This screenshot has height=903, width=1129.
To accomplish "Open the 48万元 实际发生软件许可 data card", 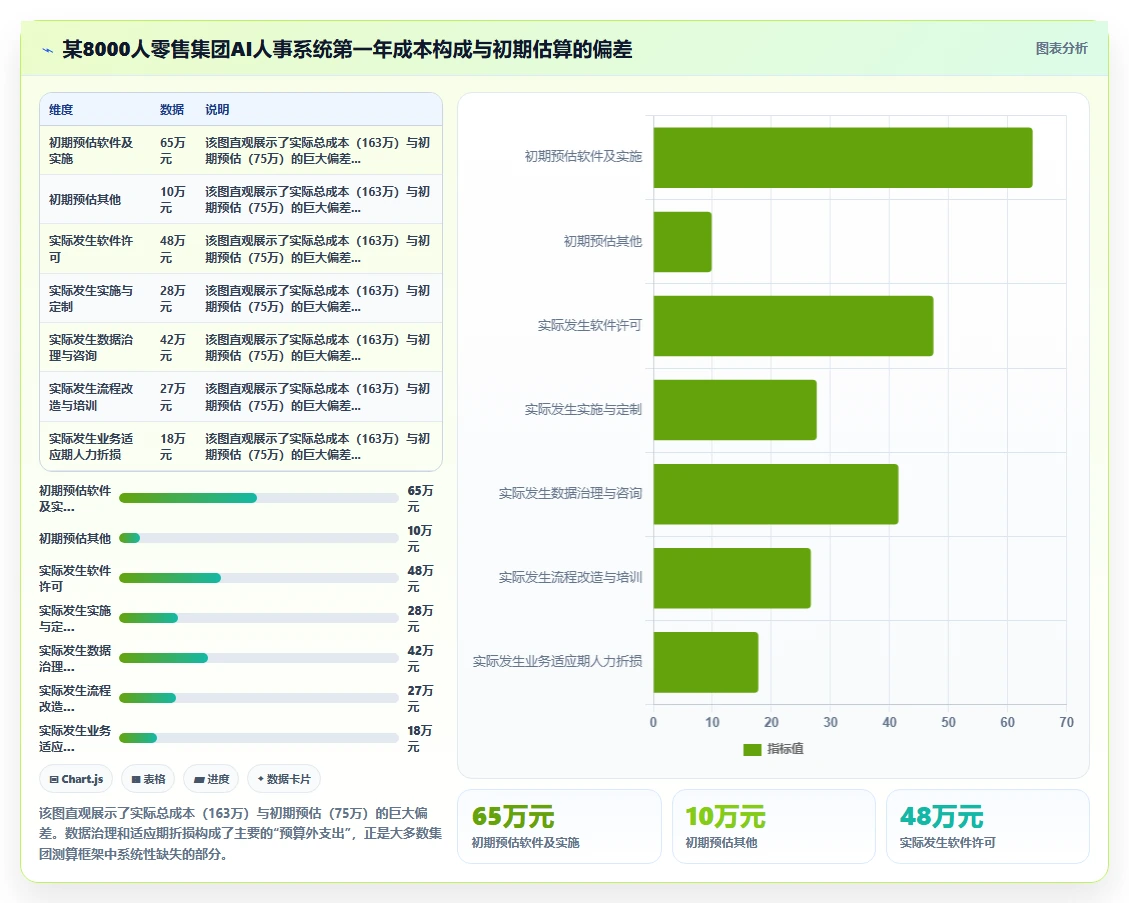I will [987, 827].
